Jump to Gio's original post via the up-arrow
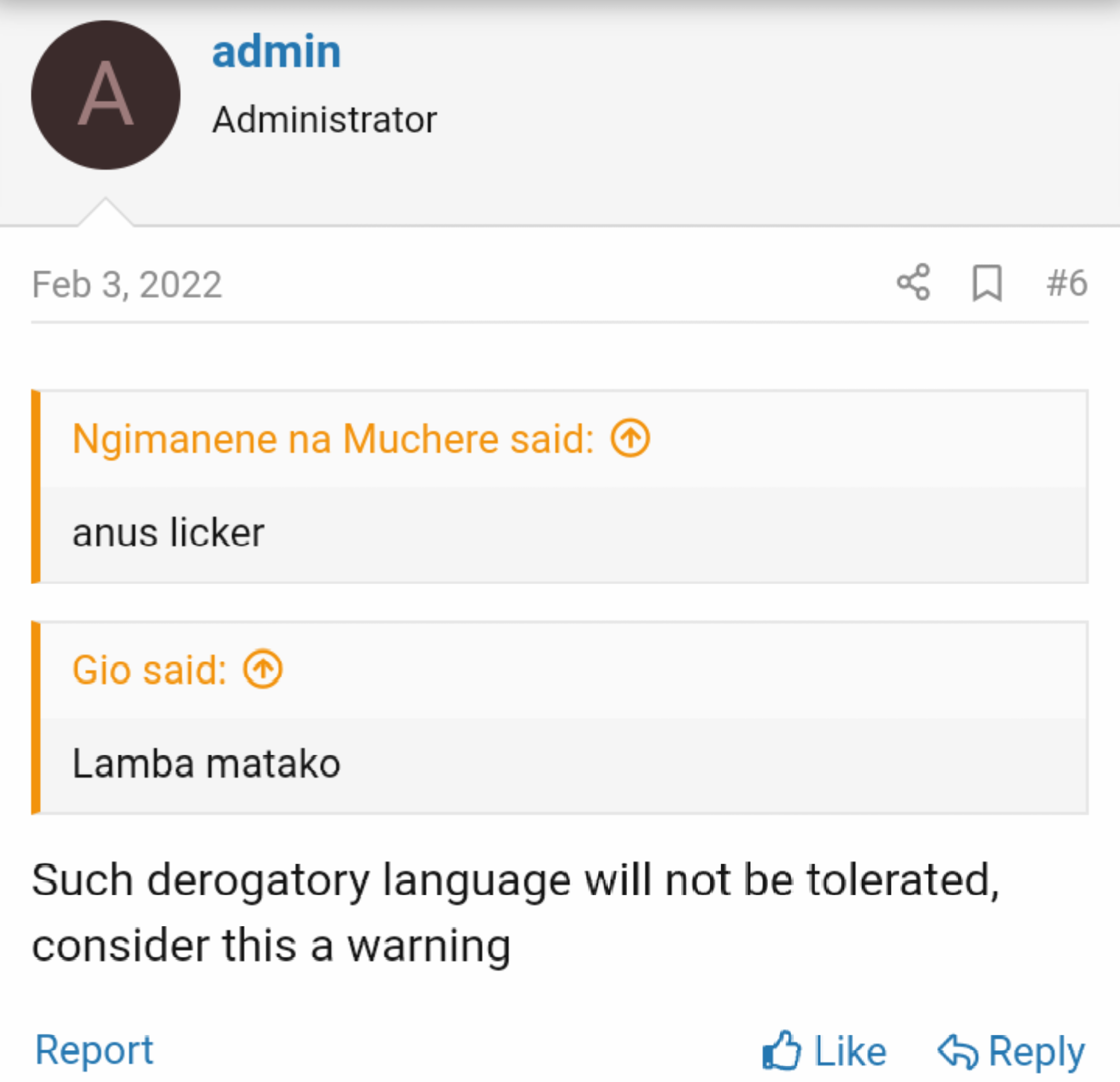This screenshot has width=1120, height=1082. (262, 669)
